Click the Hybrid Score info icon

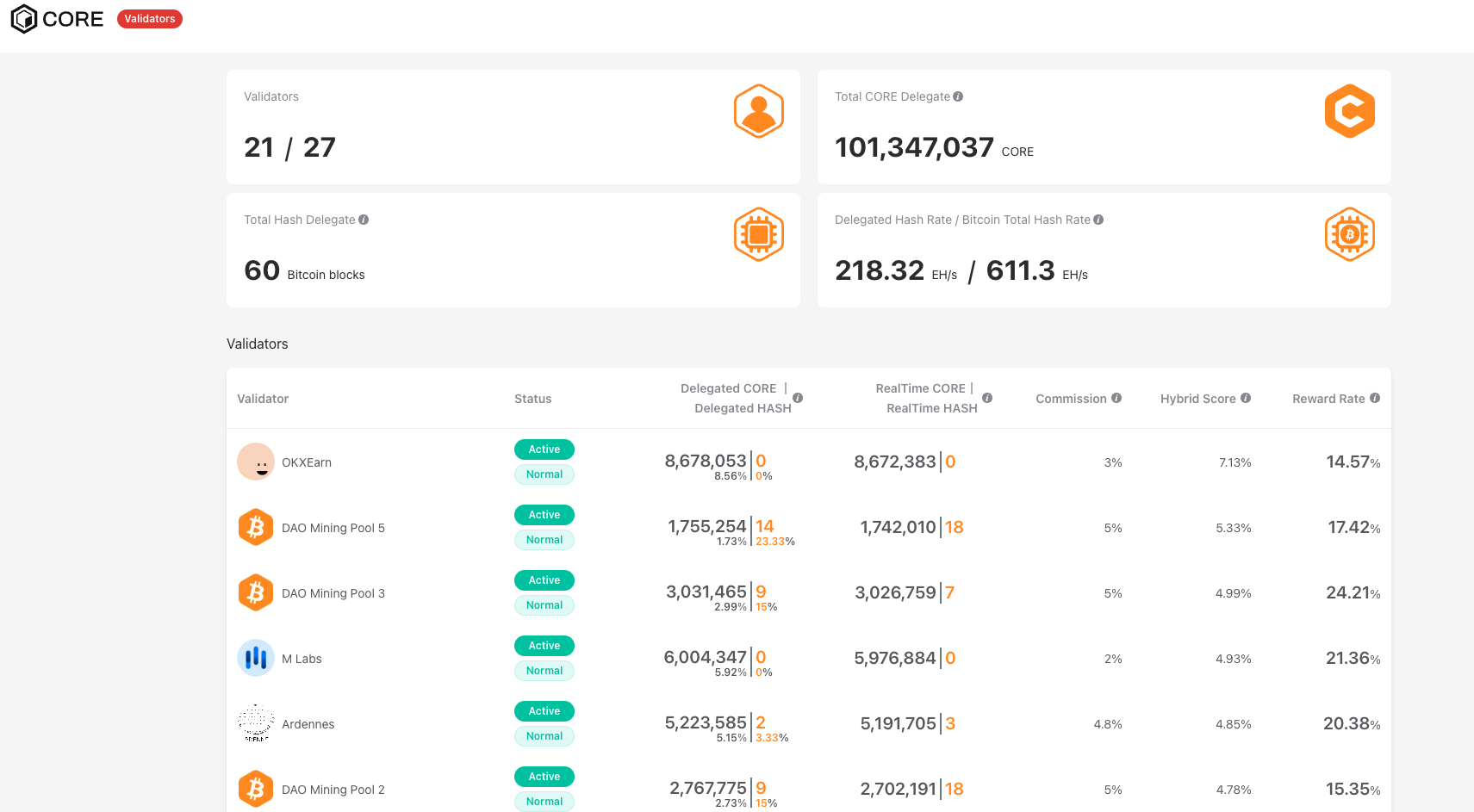[x=1246, y=398]
